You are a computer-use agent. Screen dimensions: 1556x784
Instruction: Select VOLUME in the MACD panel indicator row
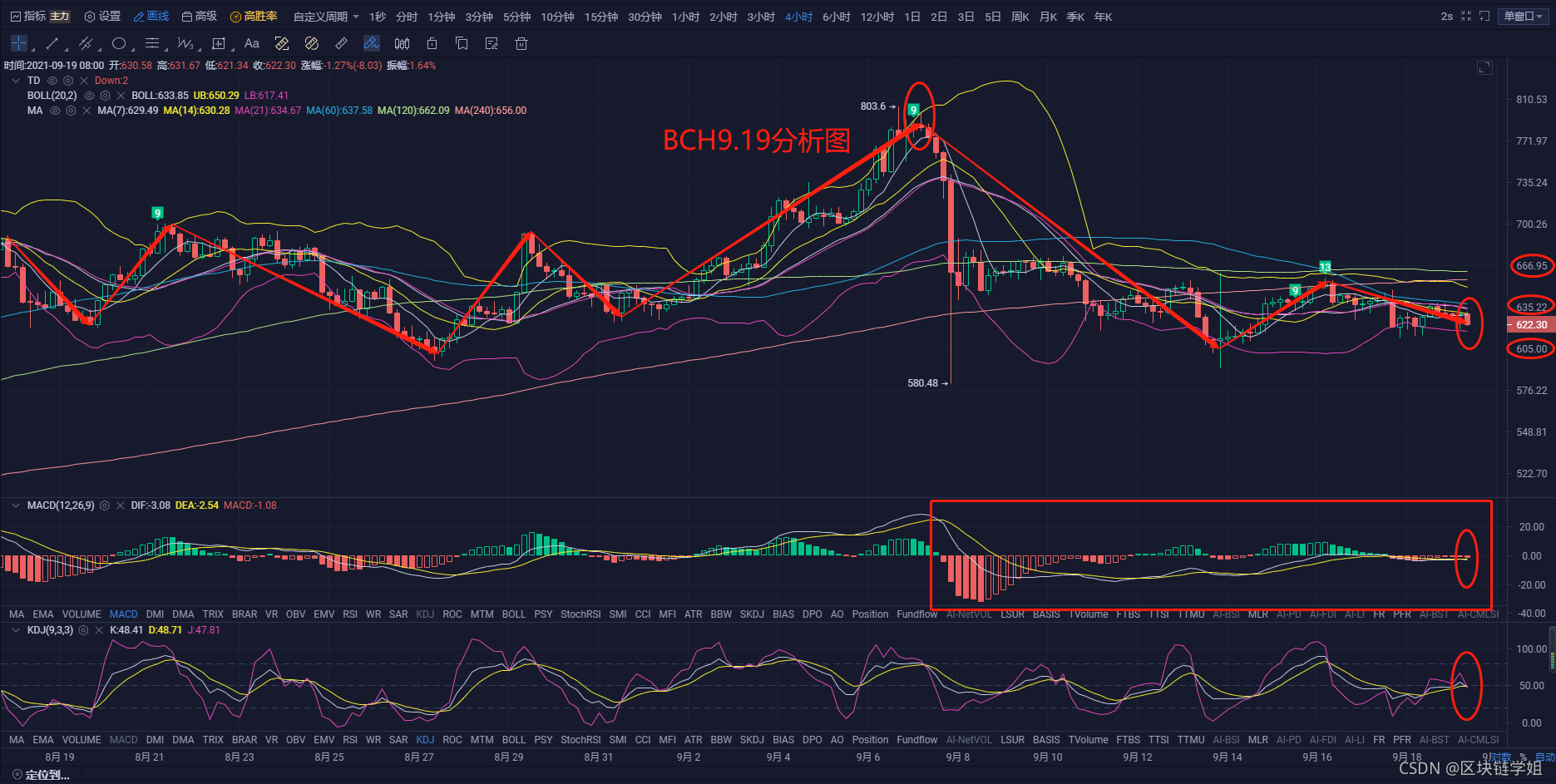coord(82,614)
